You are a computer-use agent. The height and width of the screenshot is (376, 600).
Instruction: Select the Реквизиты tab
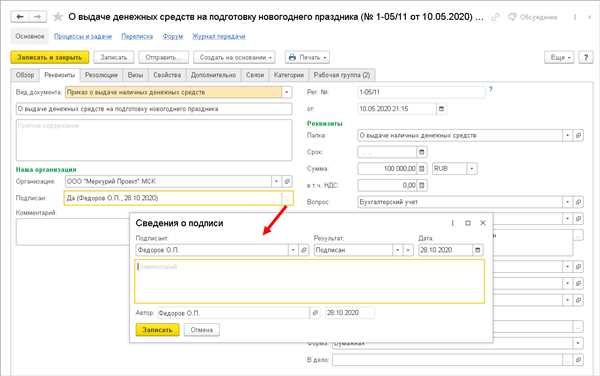[x=60, y=75]
